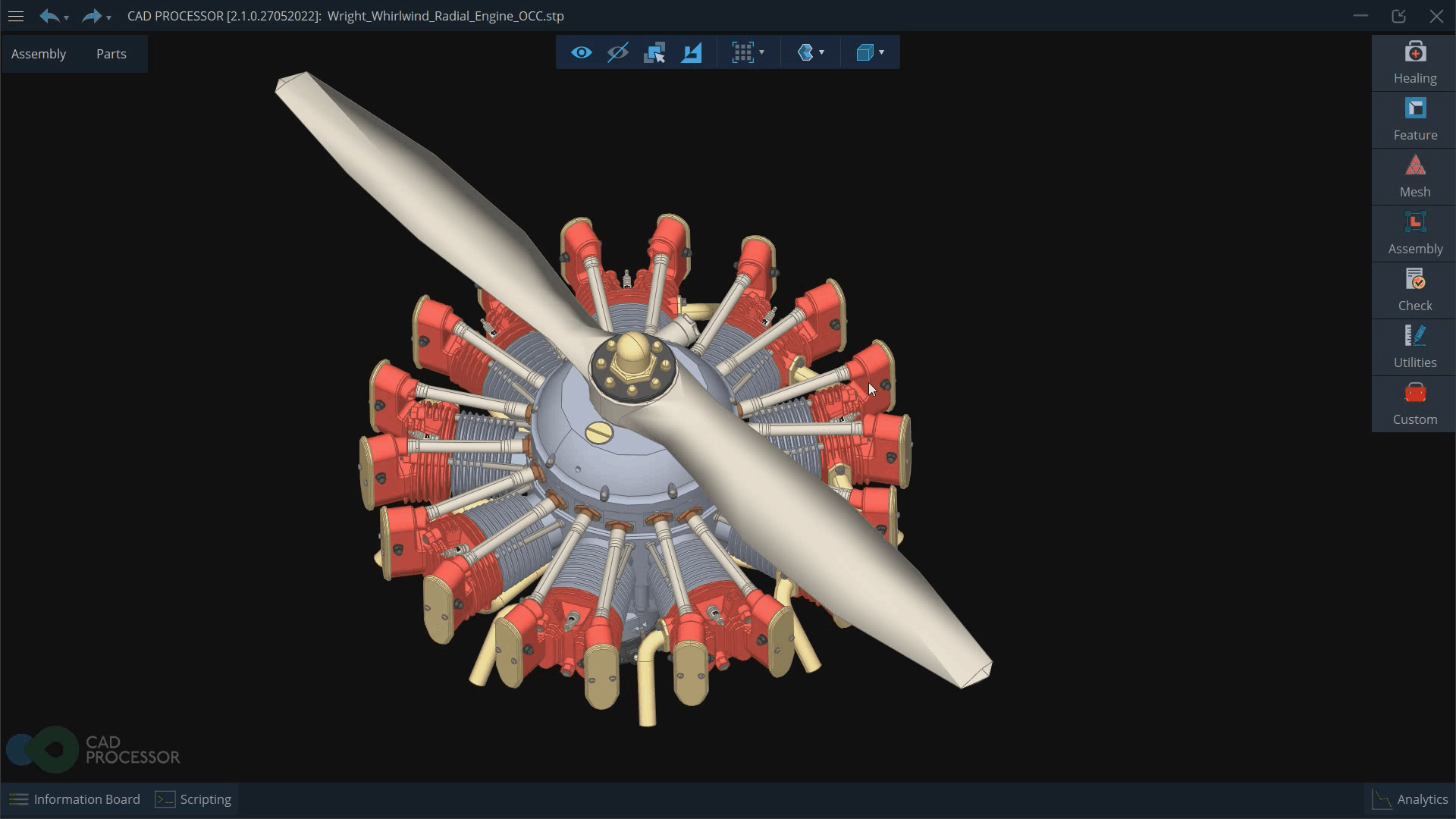Open the cube display mode dropdown
Image resolution: width=1456 pixels, height=819 pixels.
[881, 52]
